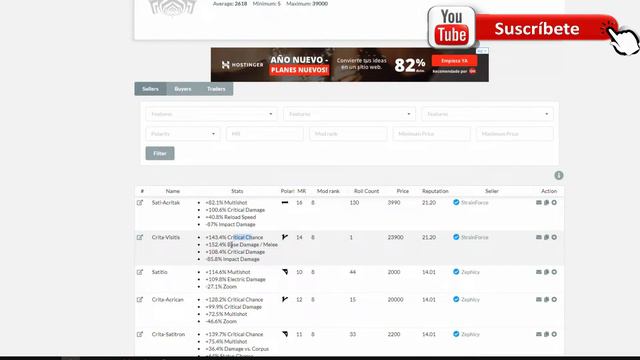Open StrainForce seller link in Sati-Acritak row
Viewport: 640px width, 360px height.
coord(474,202)
